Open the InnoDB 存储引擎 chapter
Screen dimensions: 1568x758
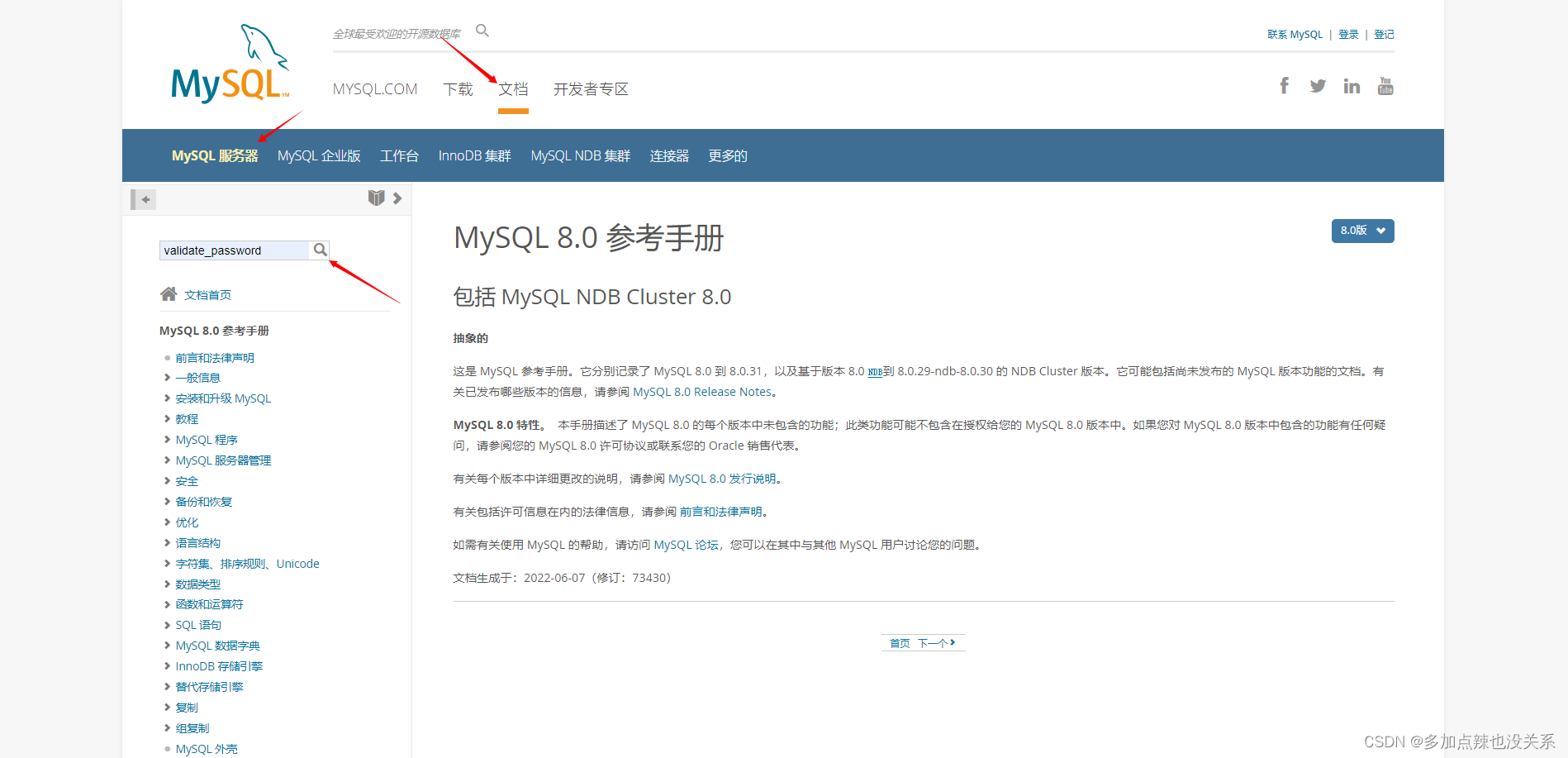pos(219,666)
